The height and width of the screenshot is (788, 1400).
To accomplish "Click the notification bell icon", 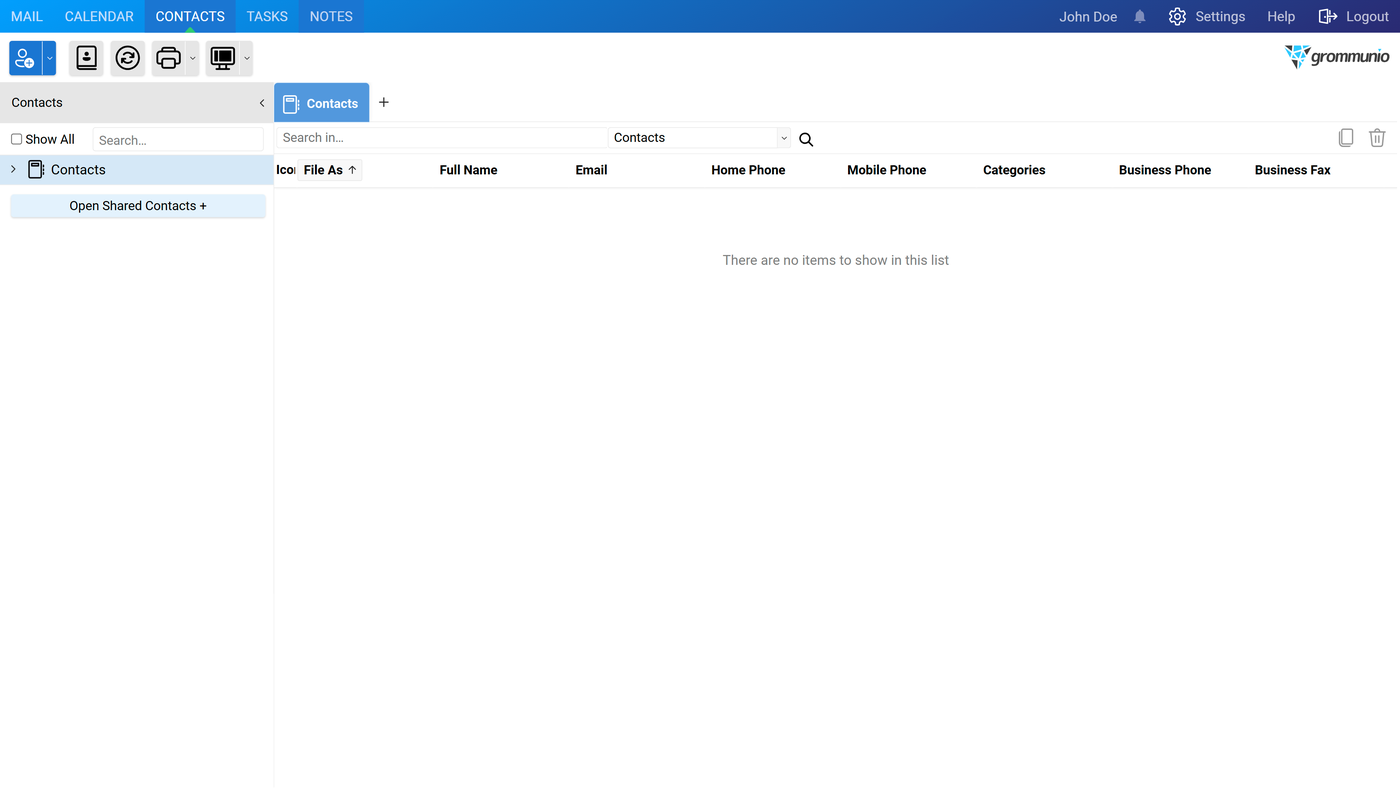I will click(x=1140, y=17).
